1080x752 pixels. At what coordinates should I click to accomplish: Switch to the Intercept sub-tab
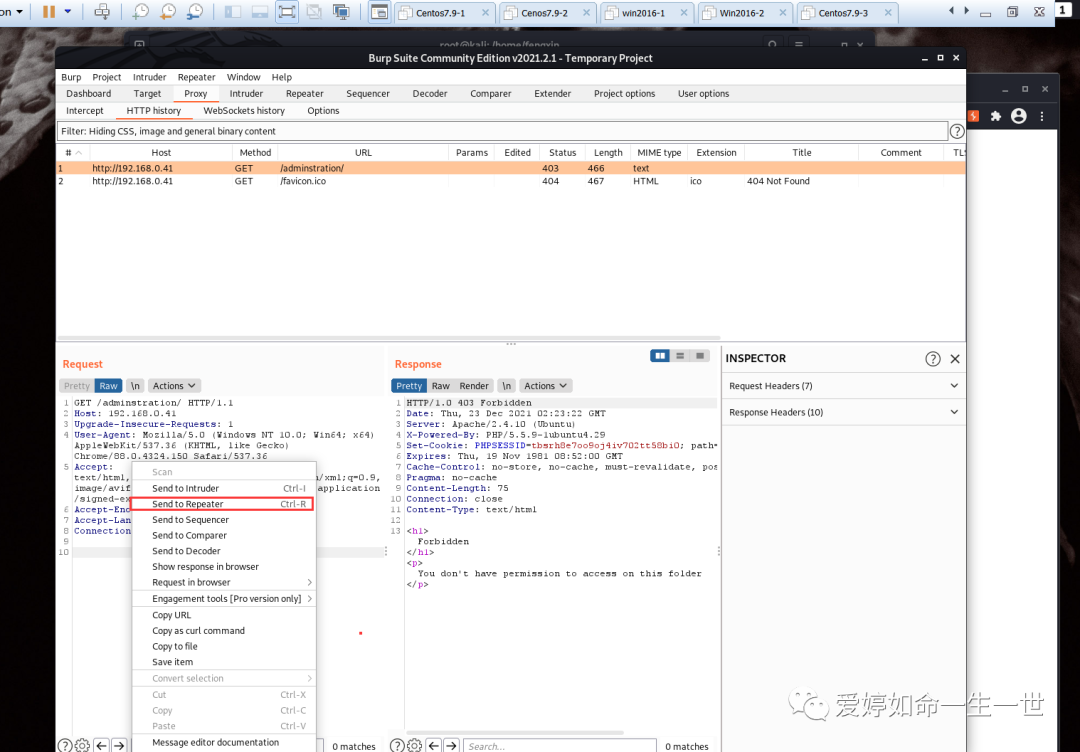(85, 111)
